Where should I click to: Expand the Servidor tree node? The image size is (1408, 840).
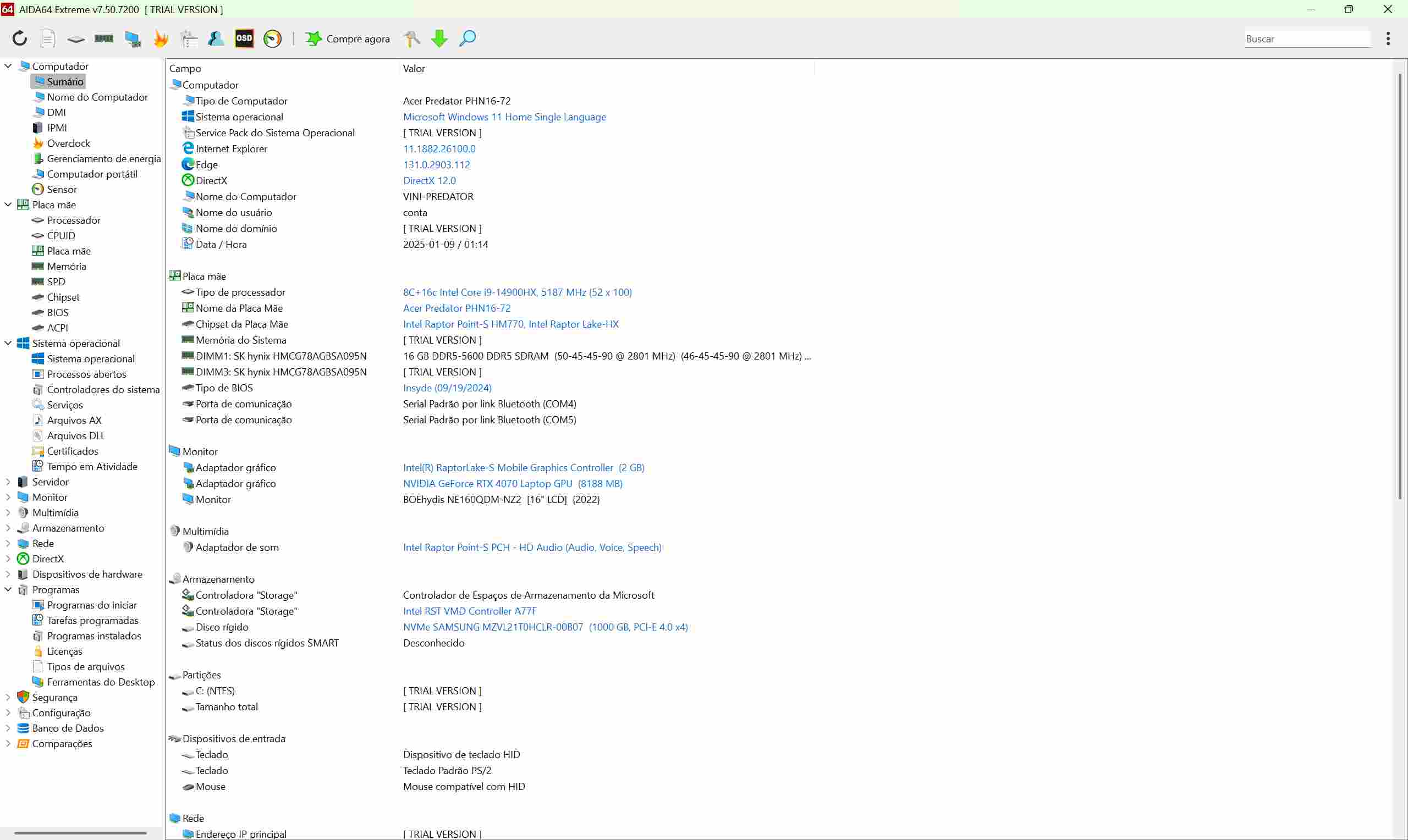click(x=8, y=482)
